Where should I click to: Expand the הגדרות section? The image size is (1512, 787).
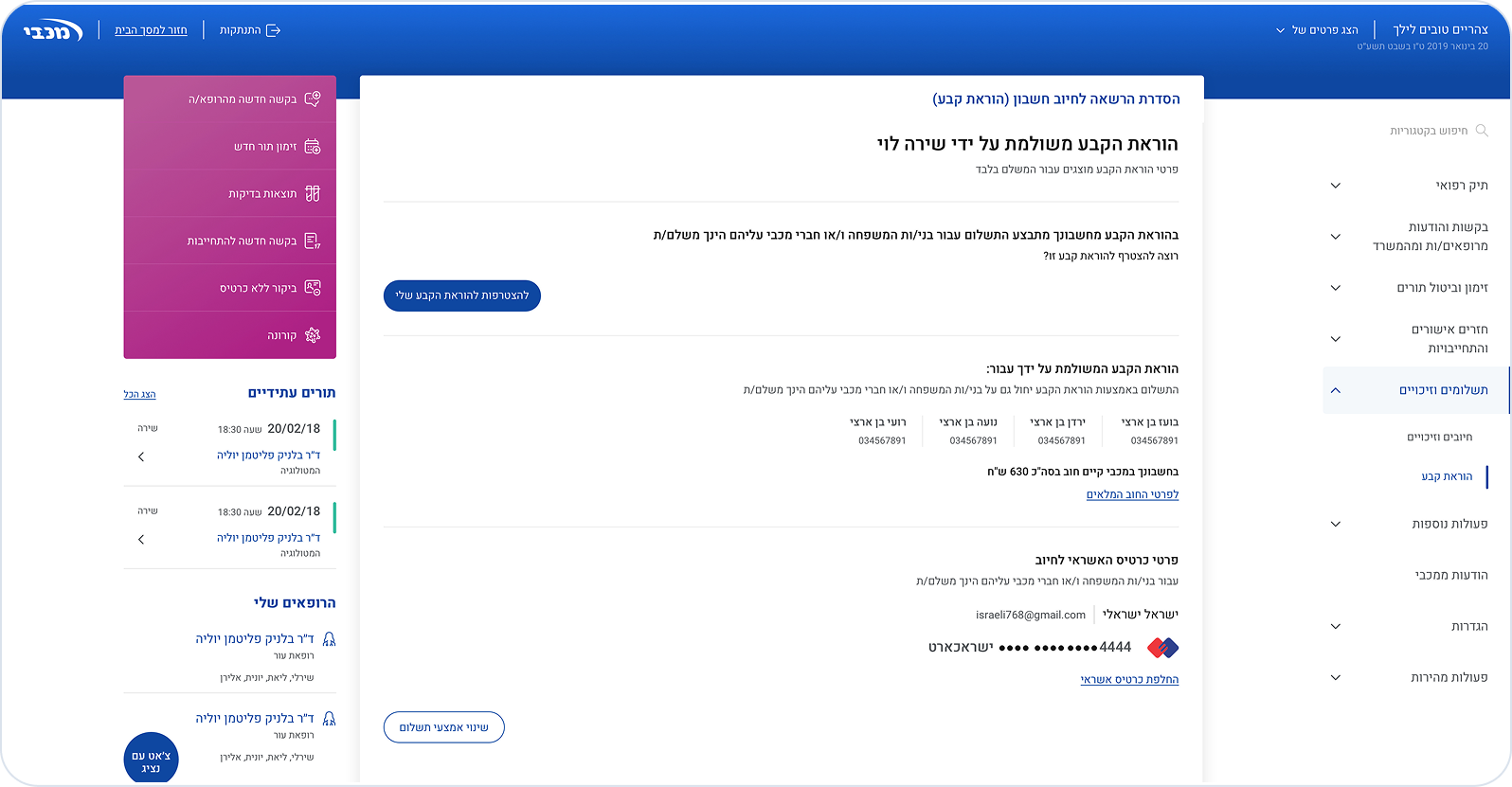point(1335,626)
